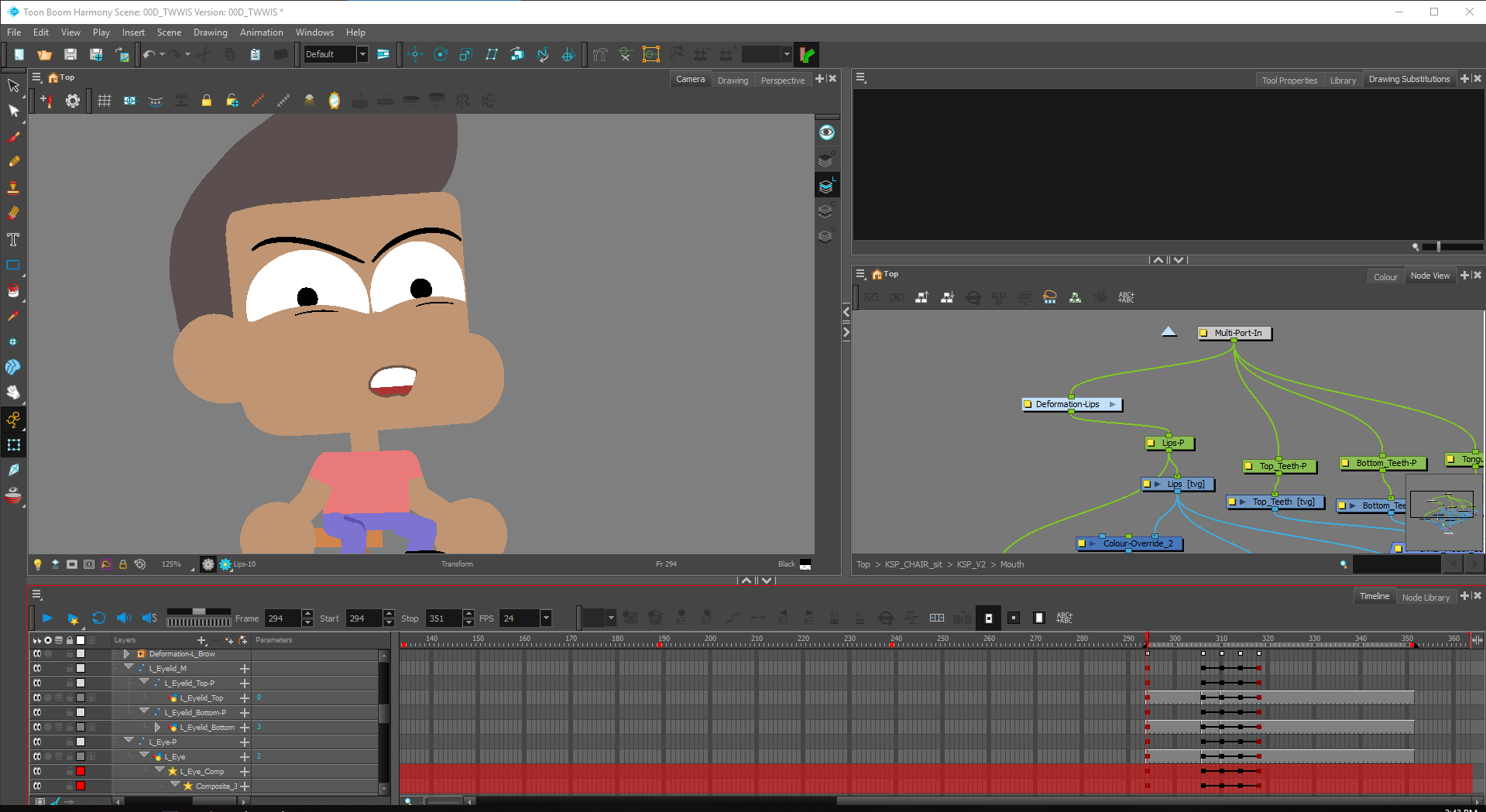
Task: Click the Undo arrow
Action: (x=149, y=54)
